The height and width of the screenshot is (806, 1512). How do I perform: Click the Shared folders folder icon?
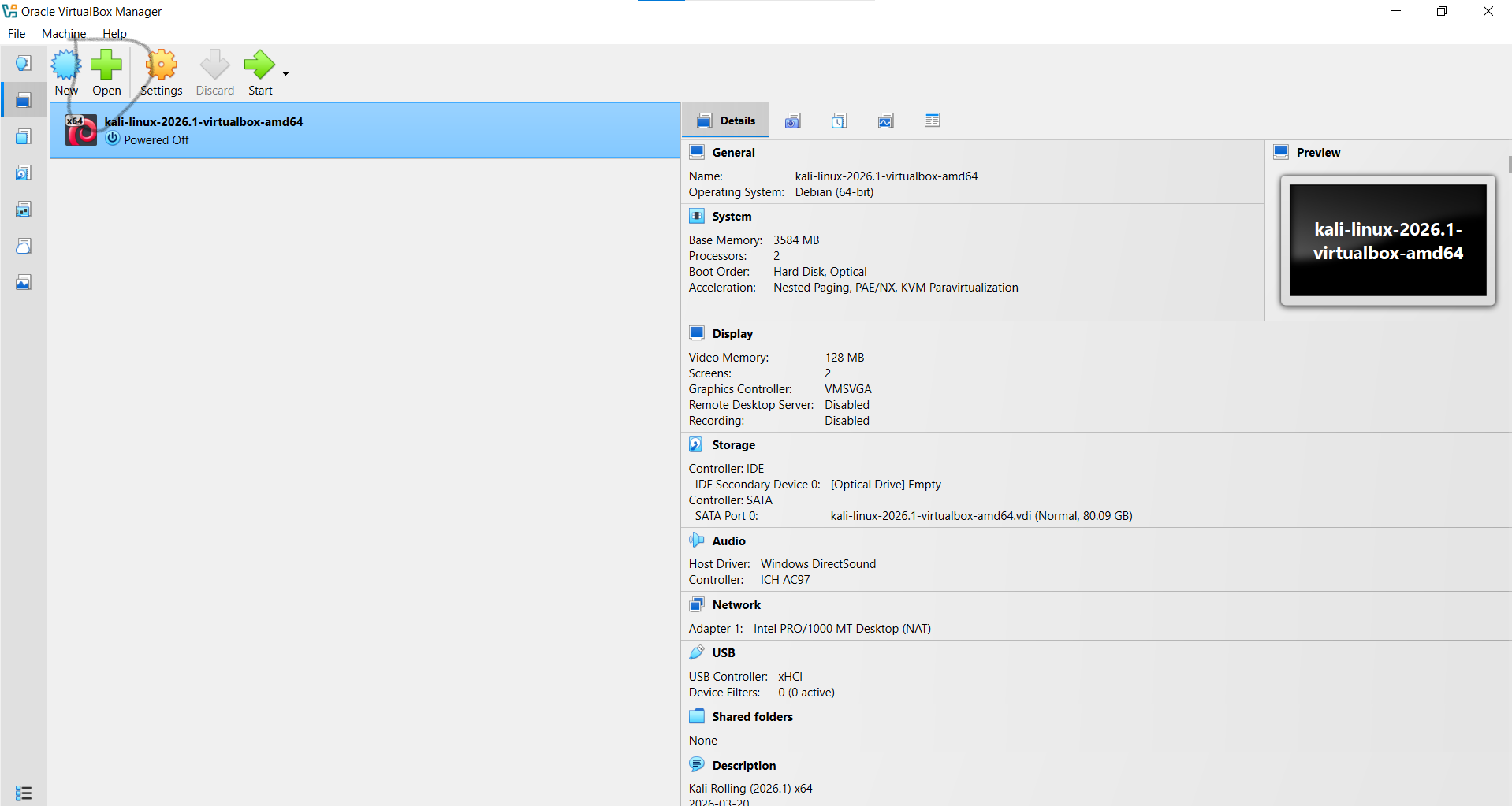tap(697, 716)
